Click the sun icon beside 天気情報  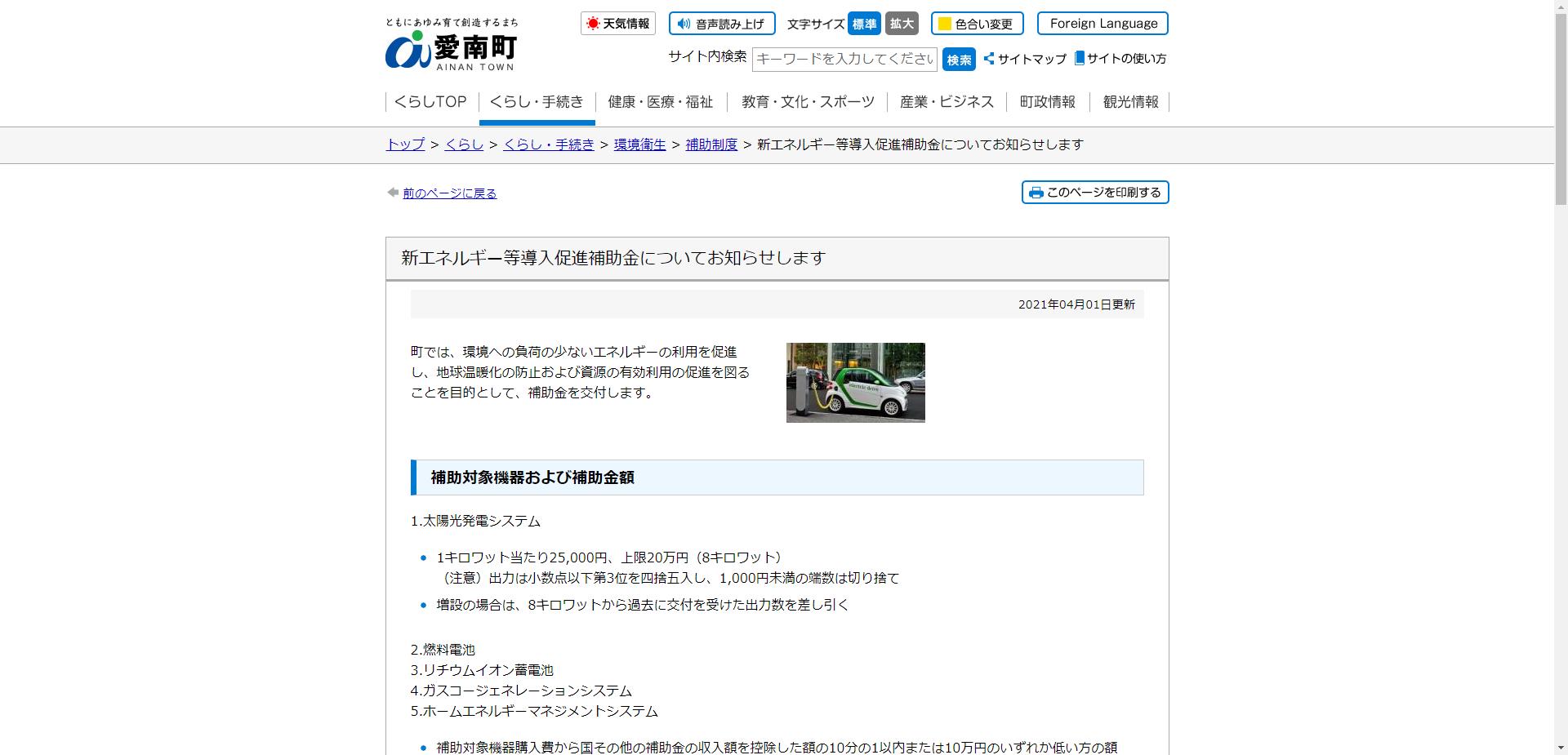click(594, 23)
